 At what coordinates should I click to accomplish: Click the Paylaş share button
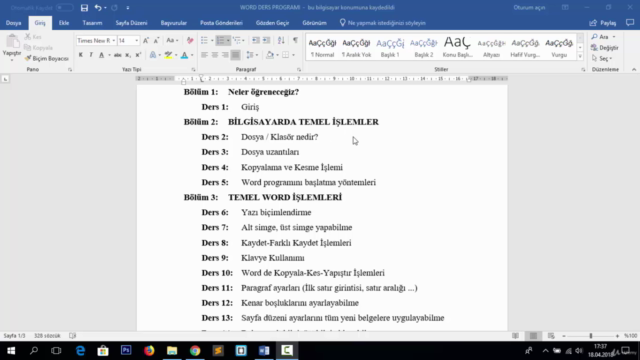tap(602, 23)
